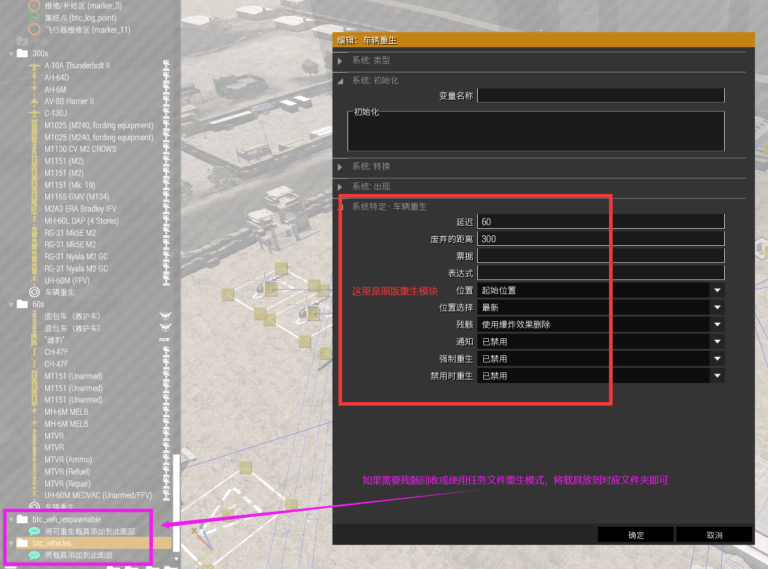Screen dimensions: 768x569
Task: Select the M1165 GMV (M134) entry
Action: [x=76, y=197]
